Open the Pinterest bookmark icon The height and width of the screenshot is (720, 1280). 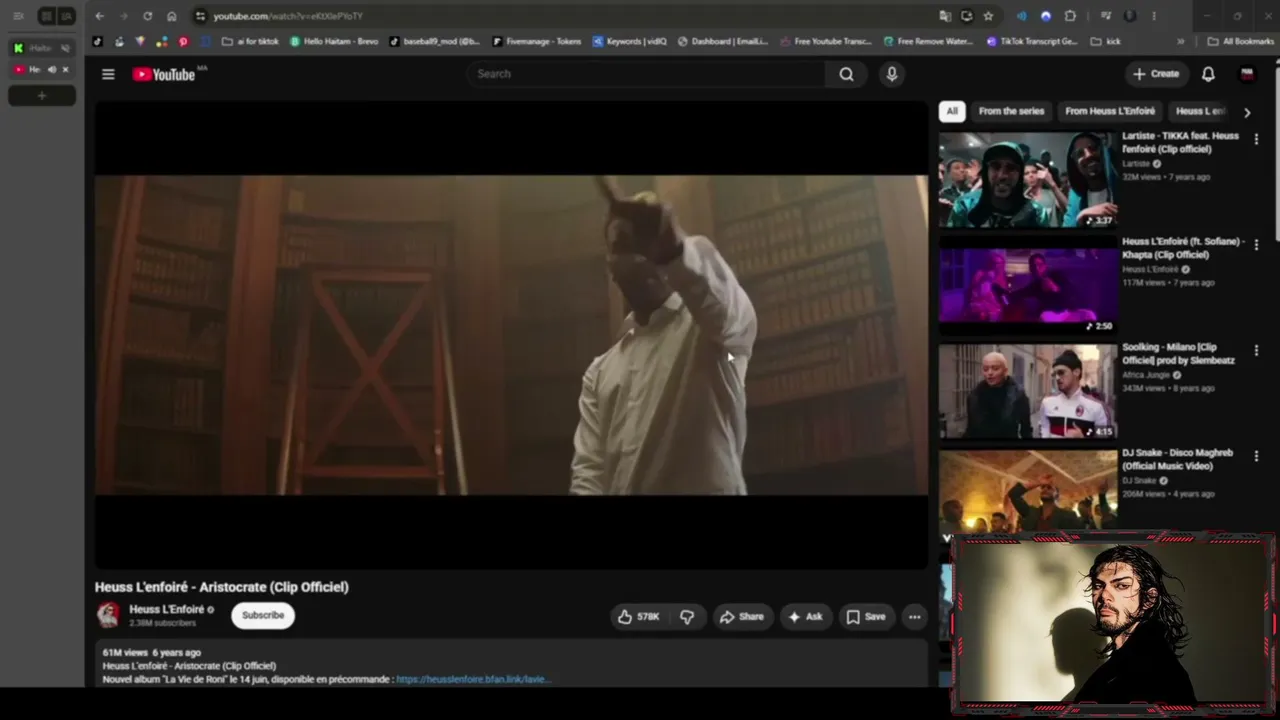[183, 42]
